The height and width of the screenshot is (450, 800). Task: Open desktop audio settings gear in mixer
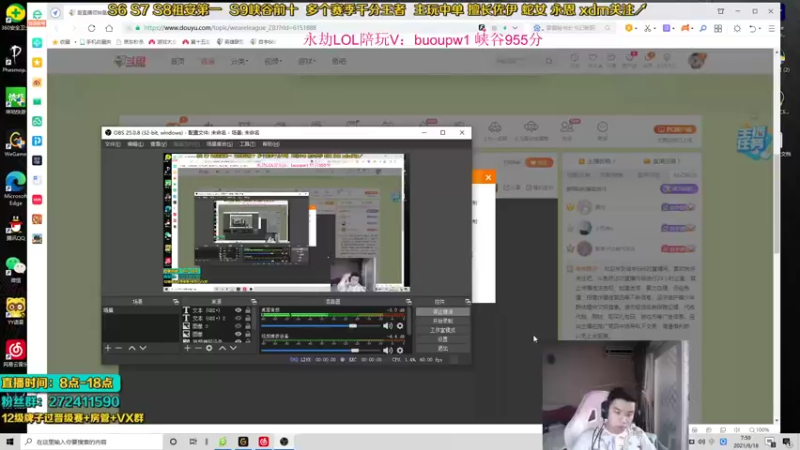pyautogui.click(x=400, y=326)
